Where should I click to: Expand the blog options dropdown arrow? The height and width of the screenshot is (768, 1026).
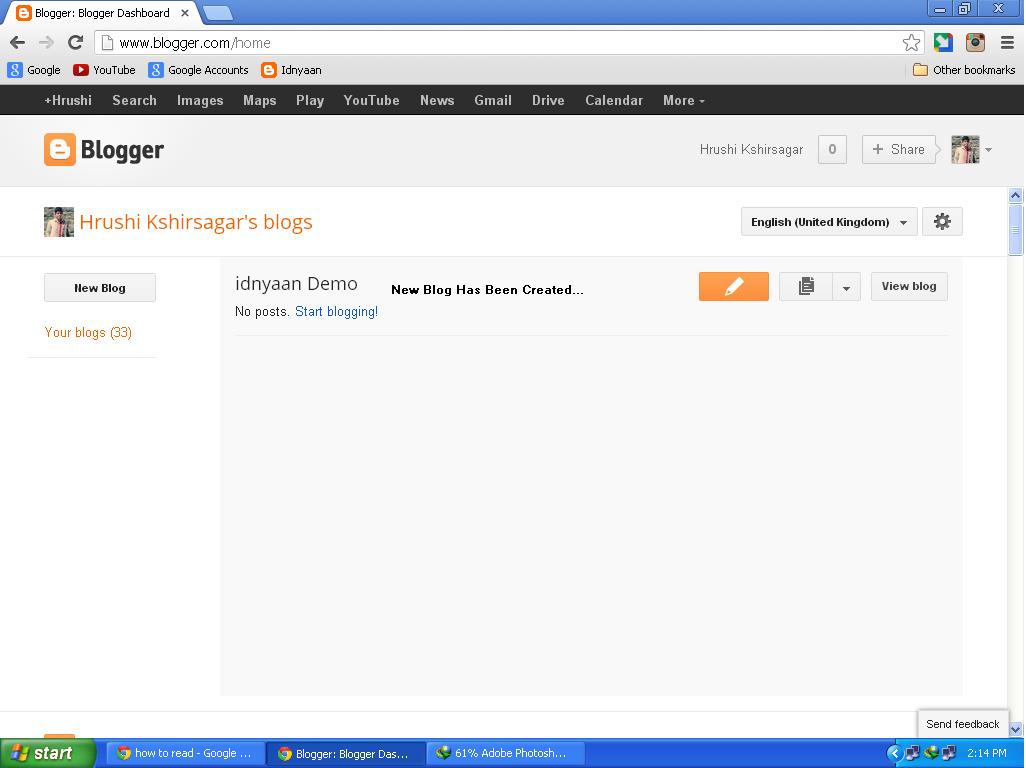coord(846,287)
